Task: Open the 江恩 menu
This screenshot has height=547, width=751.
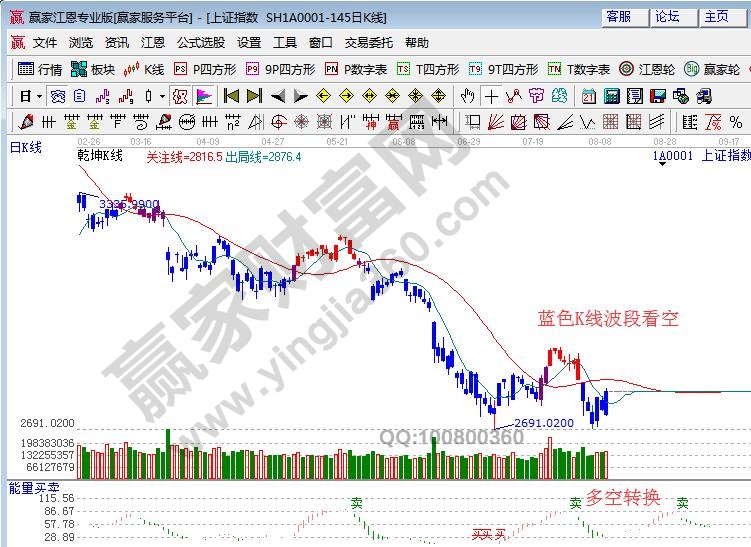Action: point(153,43)
